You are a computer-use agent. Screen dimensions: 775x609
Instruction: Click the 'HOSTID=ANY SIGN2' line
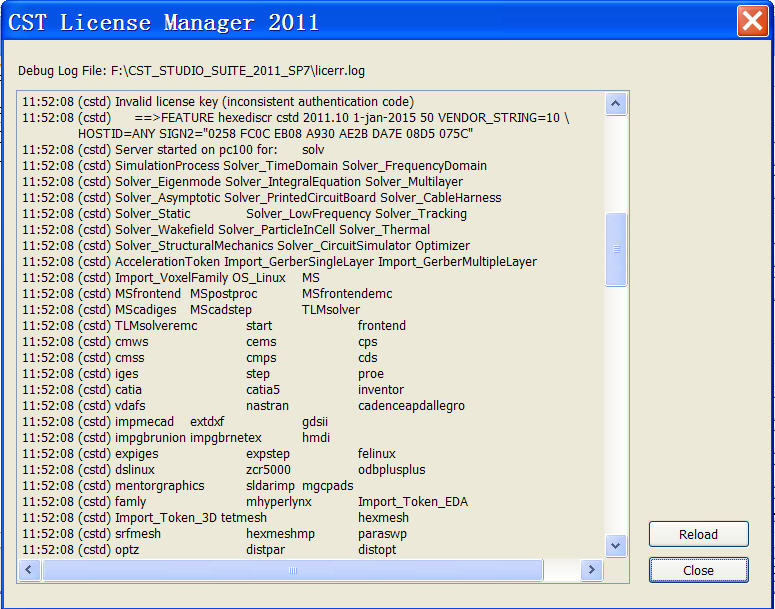(x=275, y=134)
